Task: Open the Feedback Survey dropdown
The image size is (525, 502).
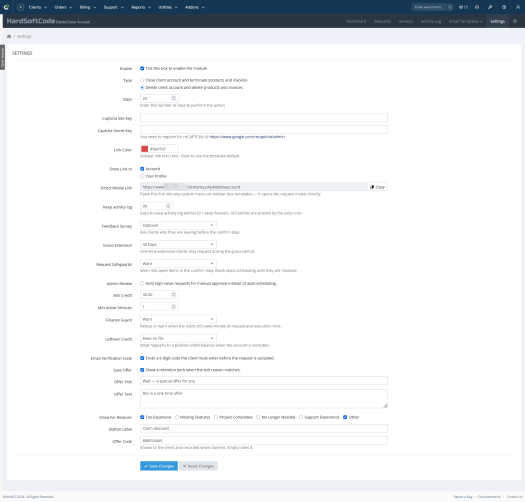Action: pyautogui.click(x=178, y=225)
